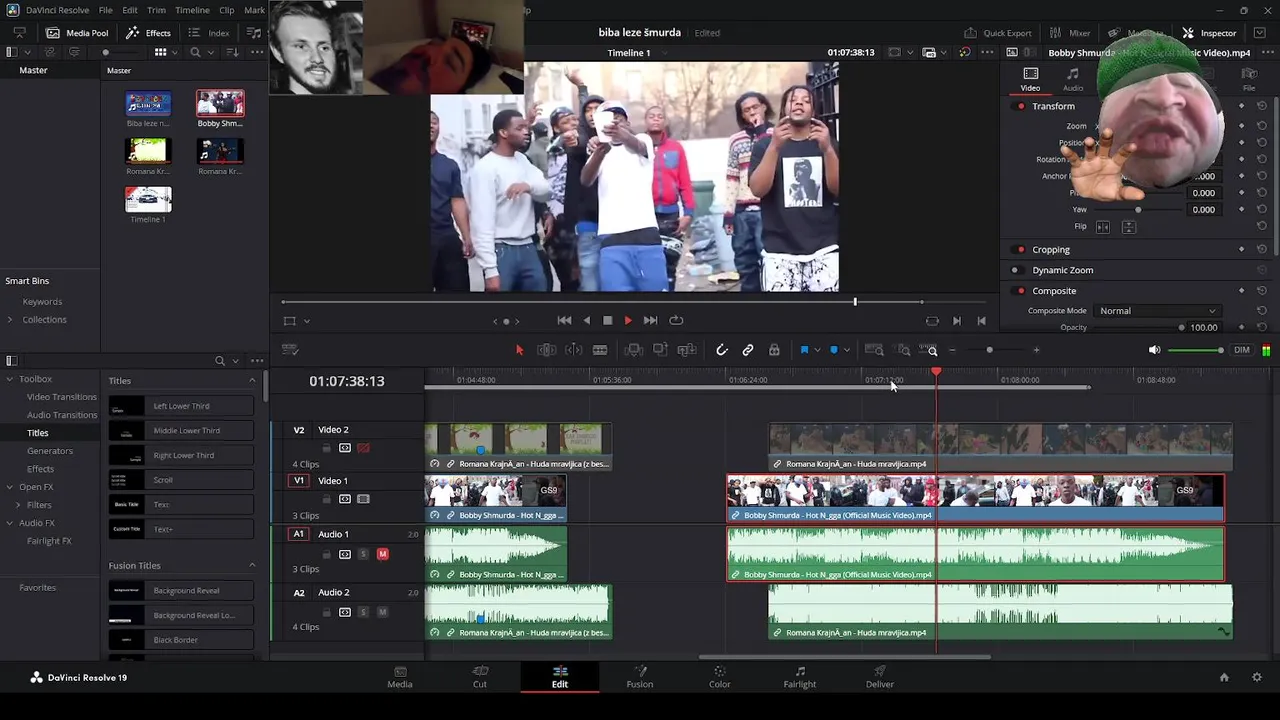Image resolution: width=1280 pixels, height=720 pixels.
Task: Click the DIM audio button
Action: click(x=1242, y=350)
